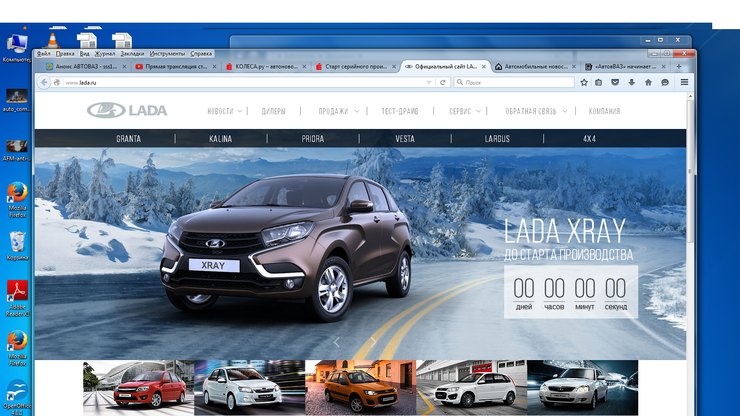Open the Файл menu
Screen dimensions: 740x416
pyautogui.click(x=43, y=53)
